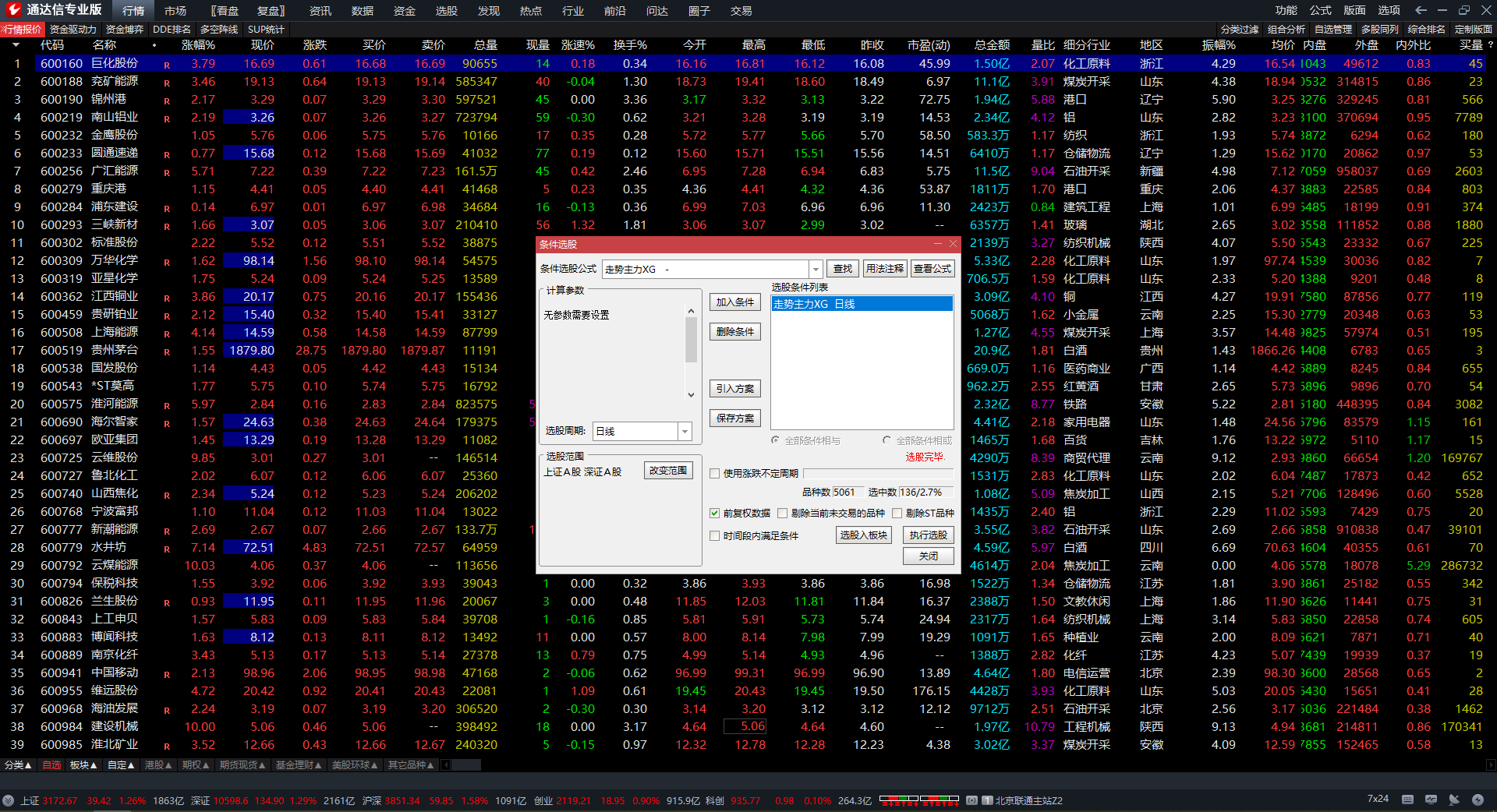The width and height of the screenshot is (1497, 812).
Task: Expand the 条件选股公式 dropdown
Action: tap(816, 269)
